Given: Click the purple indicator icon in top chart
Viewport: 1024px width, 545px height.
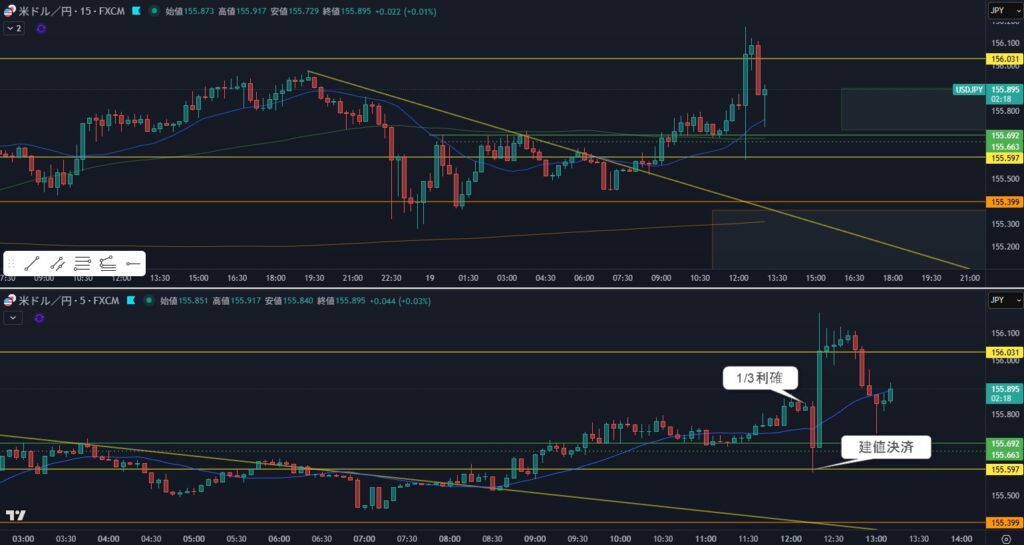Looking at the screenshot, I should pyautogui.click(x=41, y=29).
